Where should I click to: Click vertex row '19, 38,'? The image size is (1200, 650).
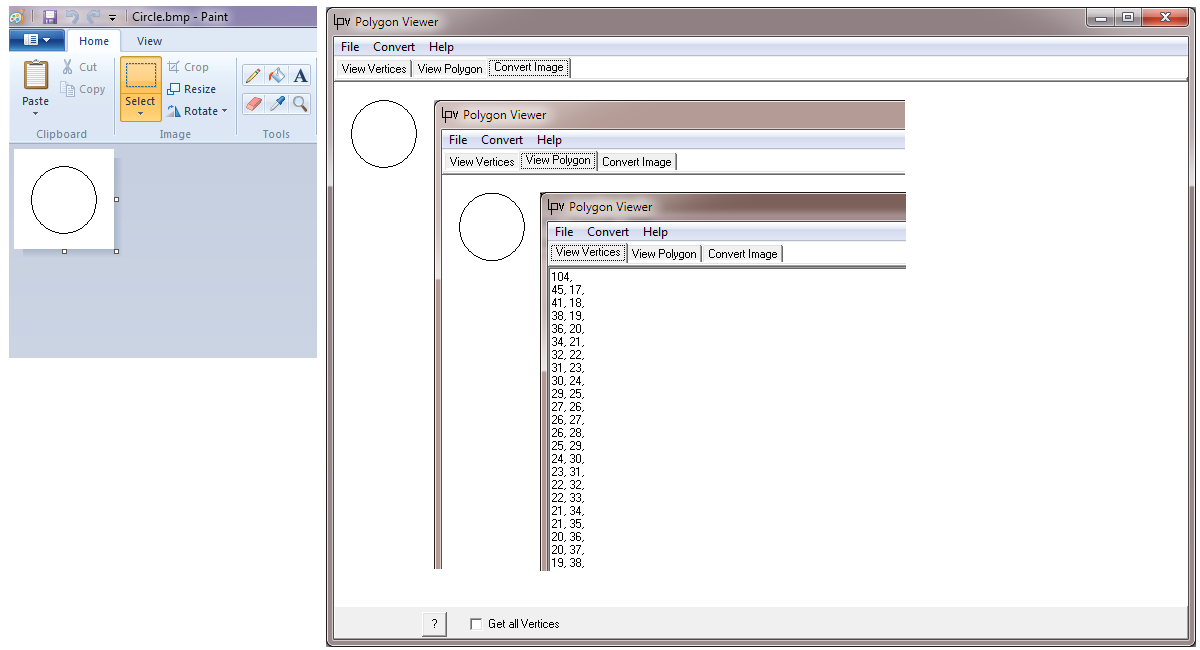[x=568, y=563]
